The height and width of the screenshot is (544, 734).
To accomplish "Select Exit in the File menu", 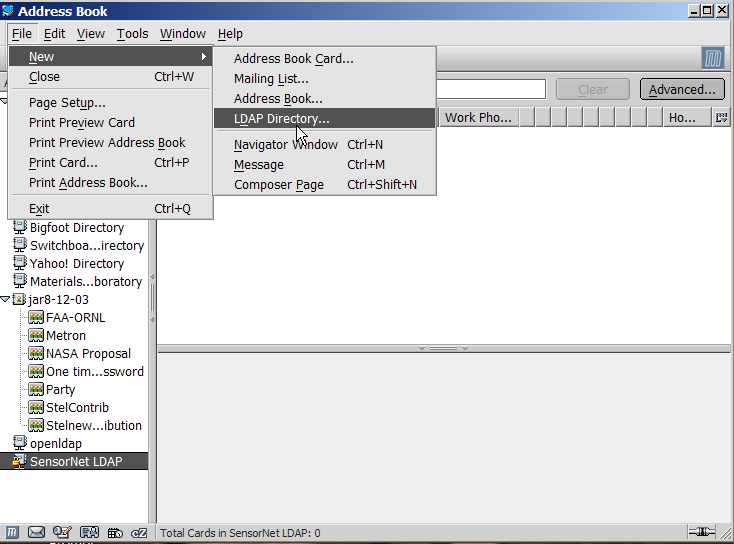I will pyautogui.click(x=111, y=208).
